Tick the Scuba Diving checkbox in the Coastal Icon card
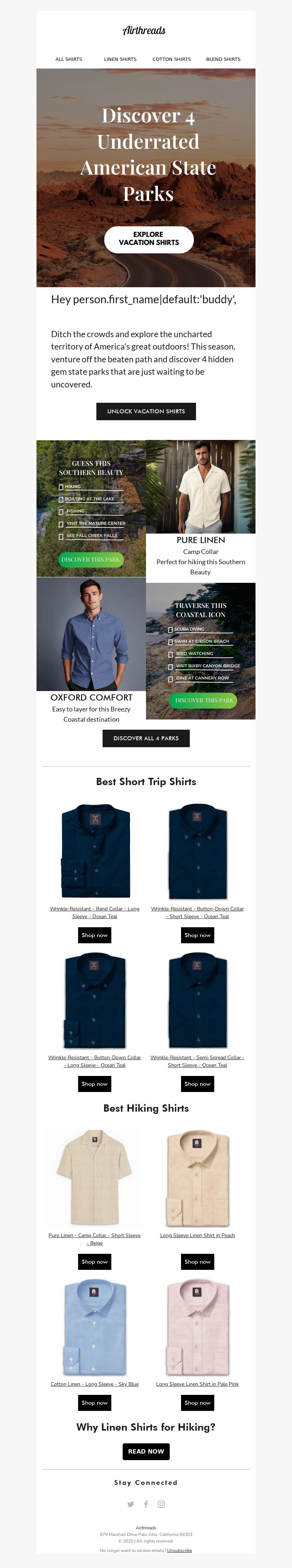This screenshot has width=292, height=1568. [171, 629]
